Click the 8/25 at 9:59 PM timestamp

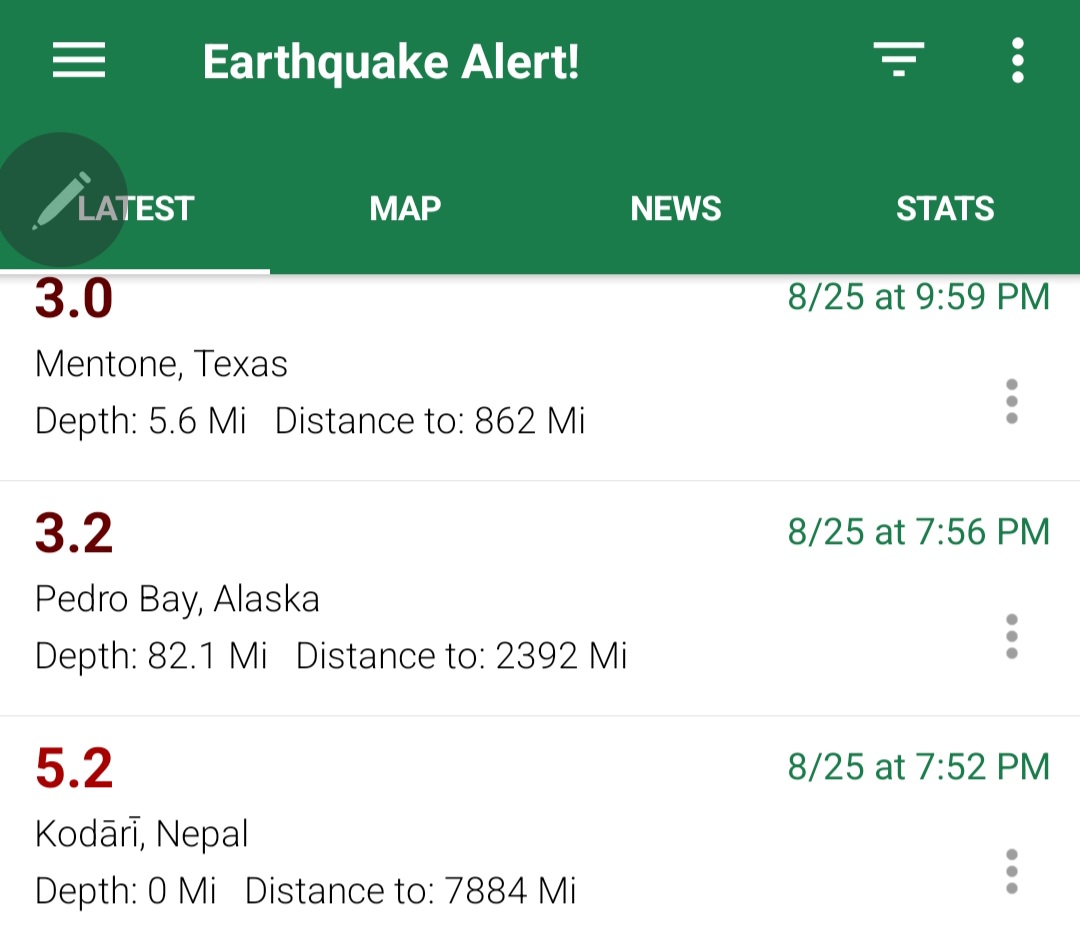918,298
